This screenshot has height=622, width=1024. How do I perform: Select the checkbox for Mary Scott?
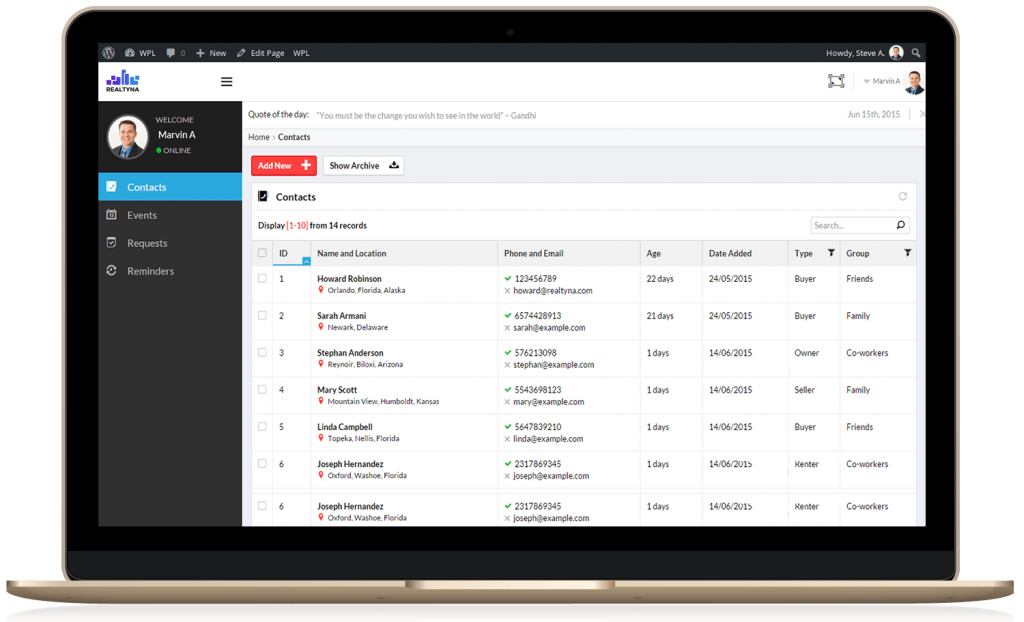[262, 390]
